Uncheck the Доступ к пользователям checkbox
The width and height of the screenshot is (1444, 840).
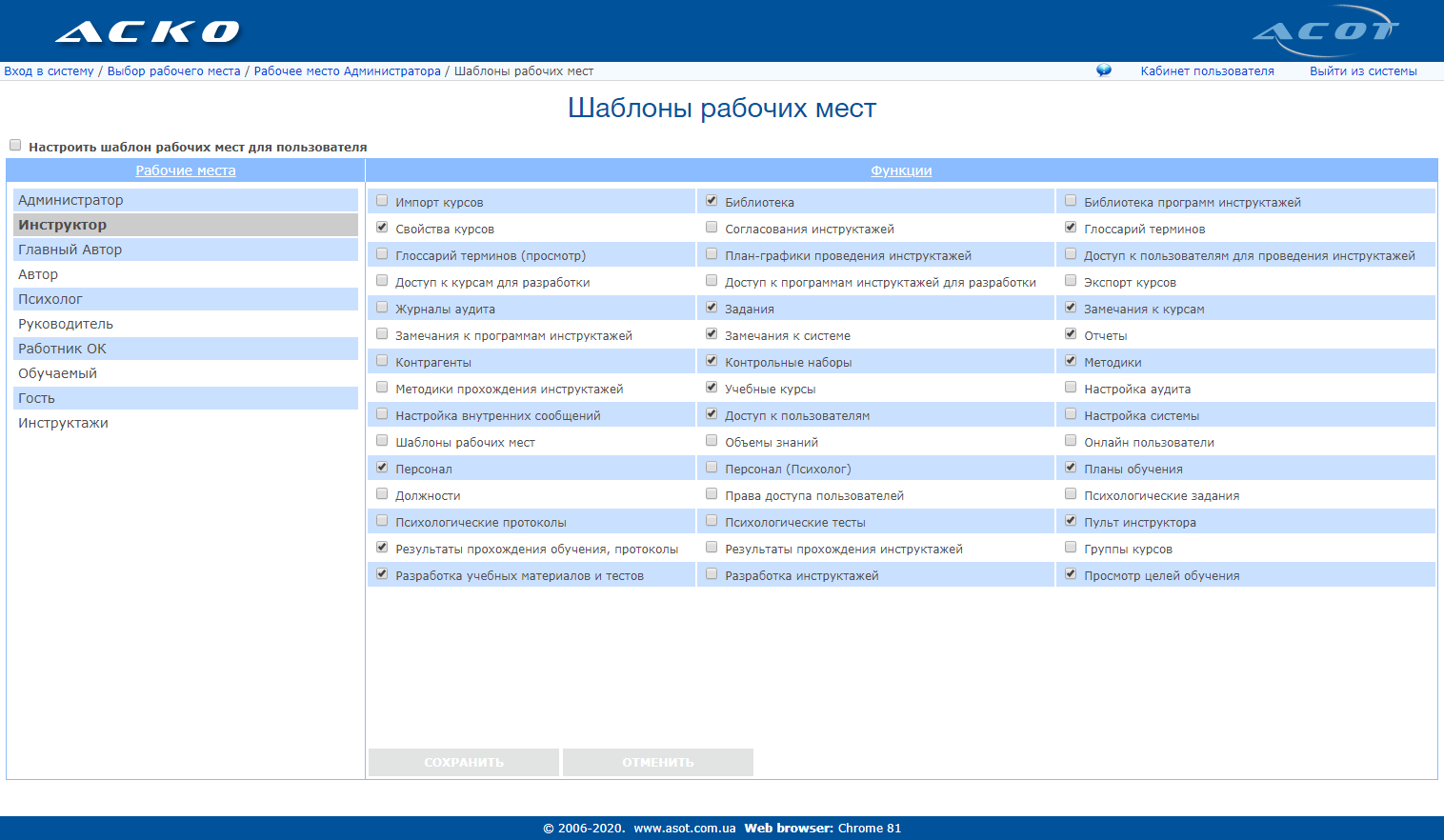(712, 414)
